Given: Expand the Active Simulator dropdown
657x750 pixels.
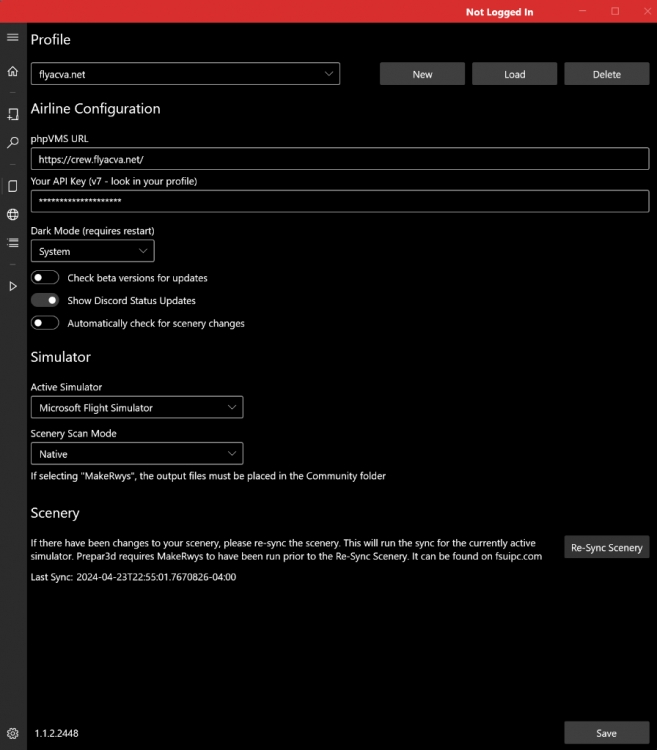Looking at the screenshot, I should pyautogui.click(x=136, y=407).
